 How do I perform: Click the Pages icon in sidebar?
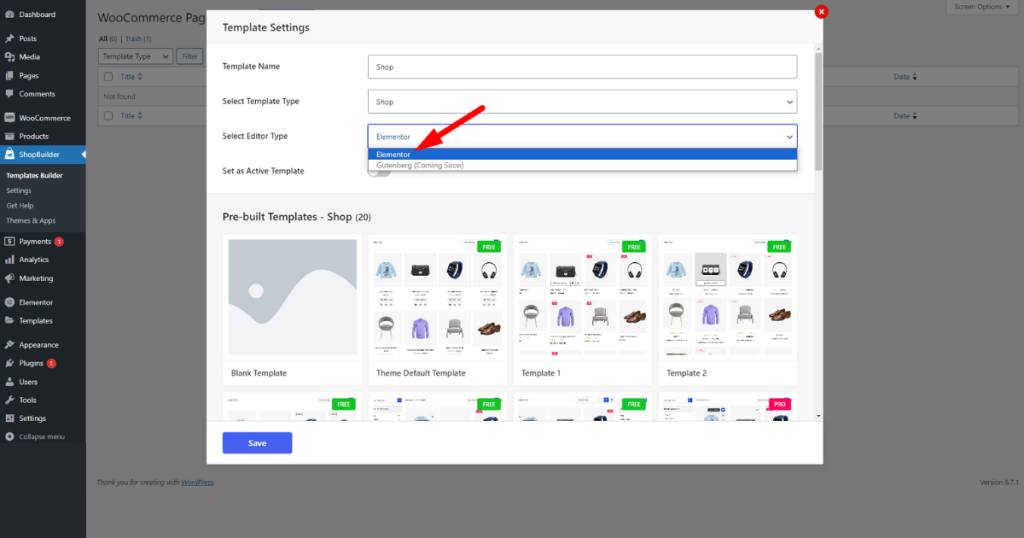click(x=10, y=76)
